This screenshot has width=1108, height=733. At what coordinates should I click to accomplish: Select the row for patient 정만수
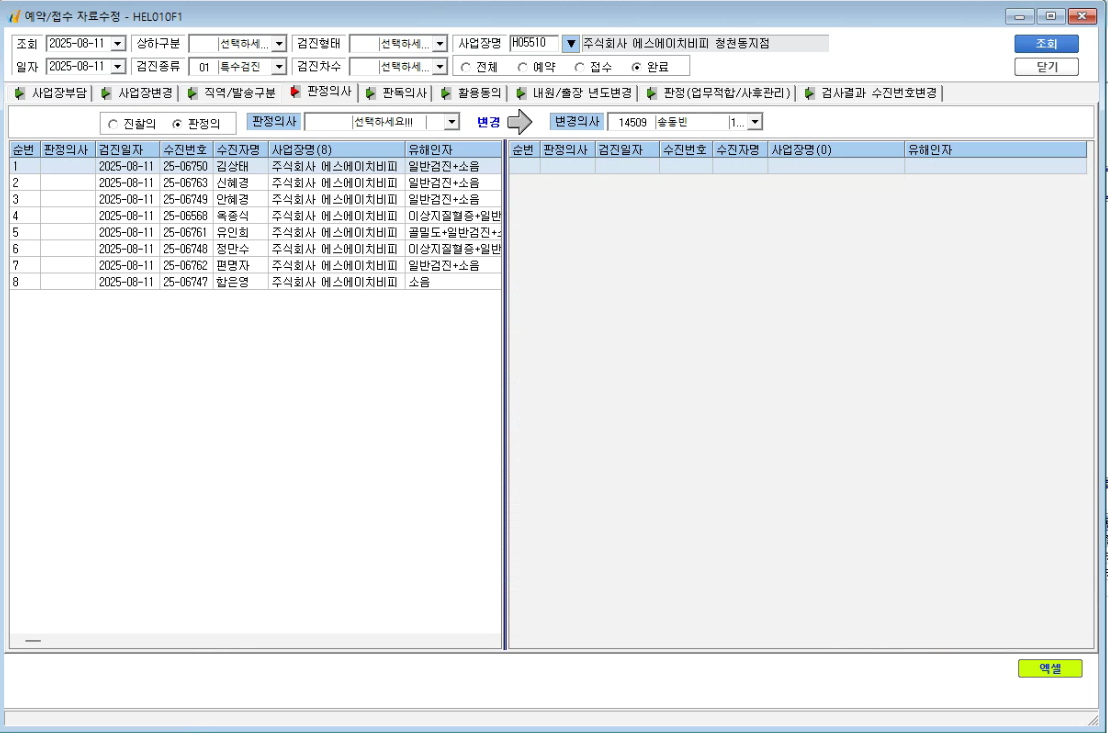(x=255, y=249)
